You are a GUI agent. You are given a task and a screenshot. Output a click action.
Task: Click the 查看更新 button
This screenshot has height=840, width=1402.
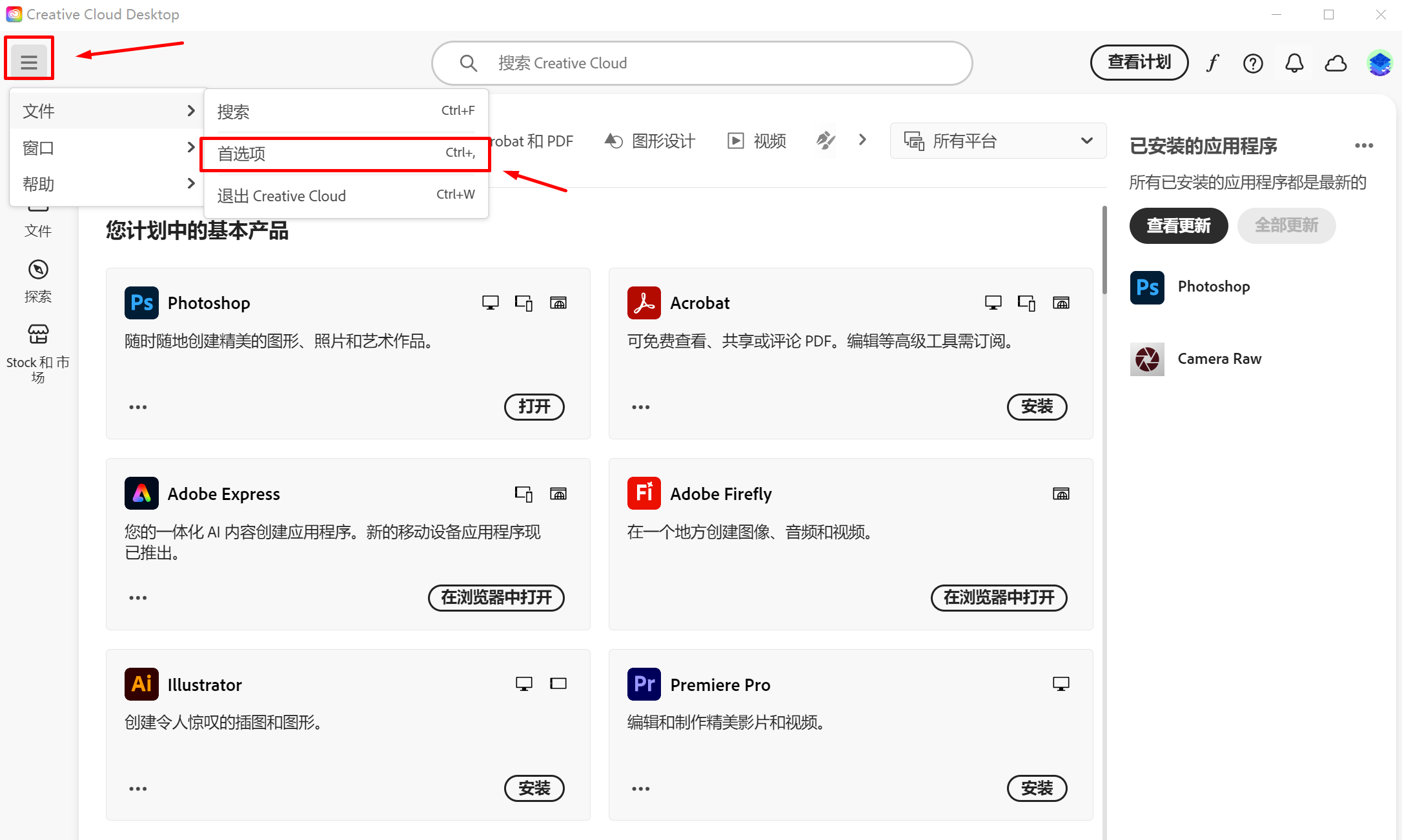click(1179, 226)
